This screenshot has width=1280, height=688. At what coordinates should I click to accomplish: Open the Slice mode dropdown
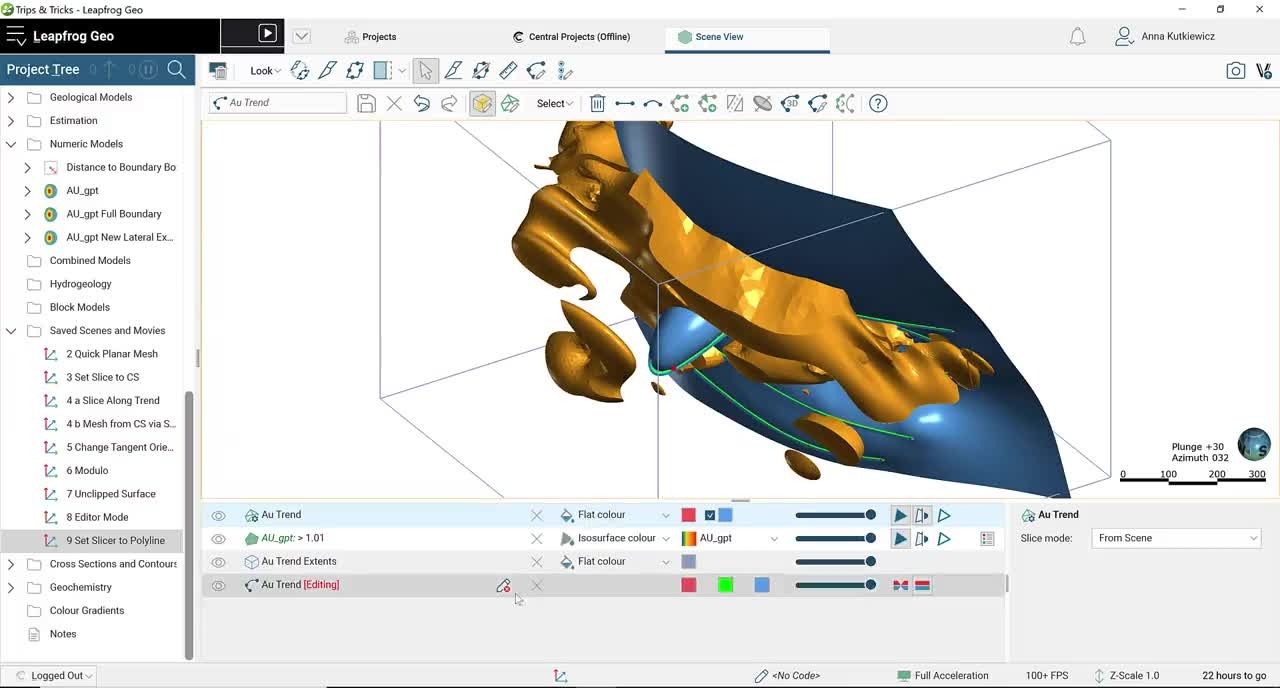(x=1177, y=538)
